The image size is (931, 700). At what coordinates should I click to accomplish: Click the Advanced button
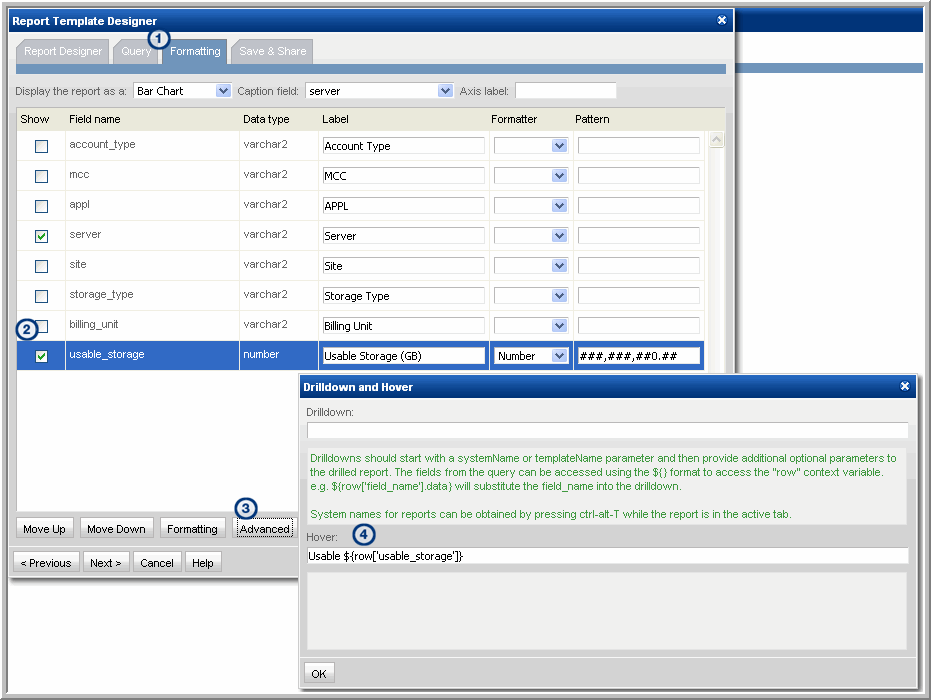(x=264, y=529)
